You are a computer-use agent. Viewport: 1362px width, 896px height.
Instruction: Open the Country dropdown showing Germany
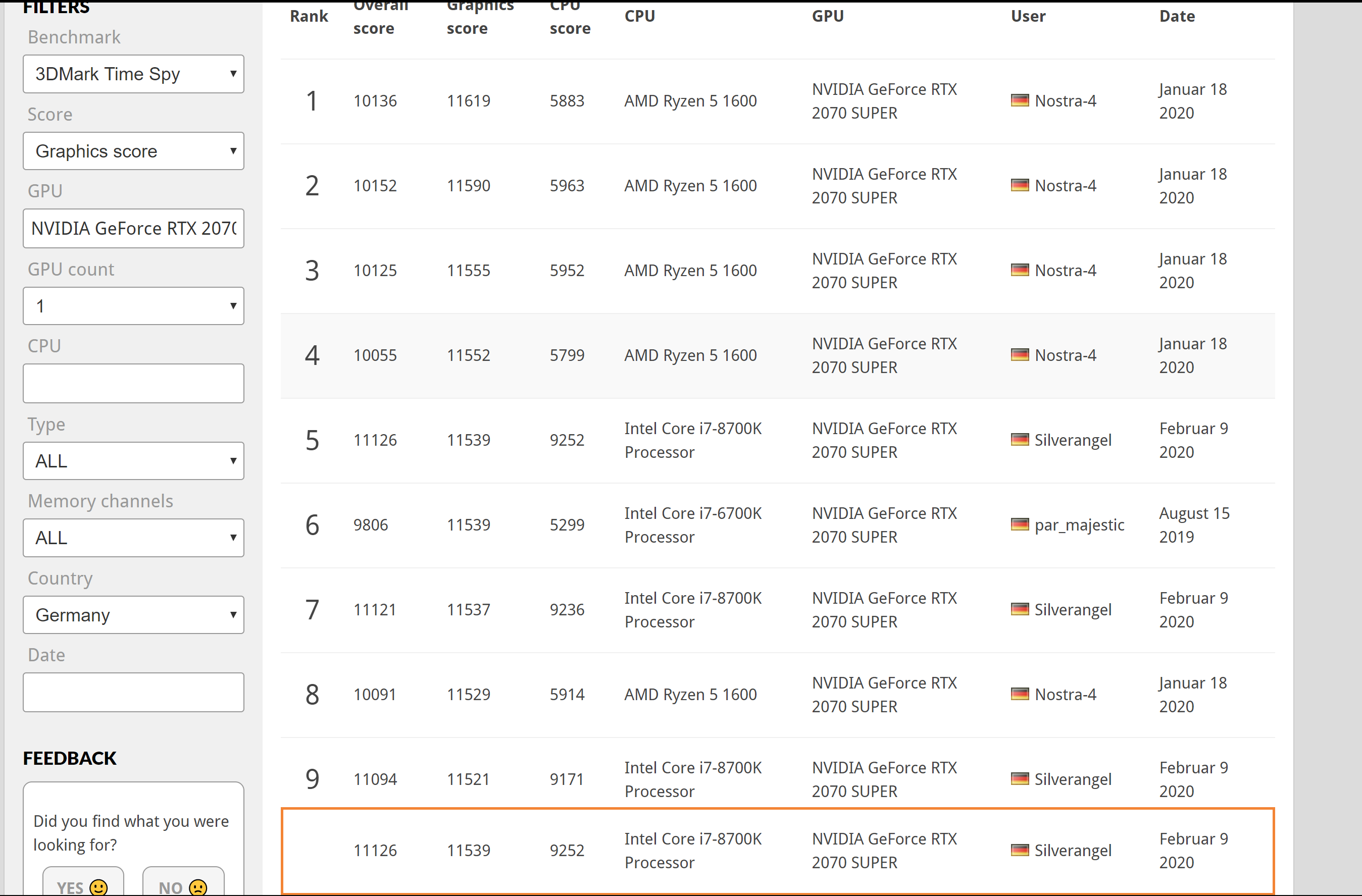(x=133, y=615)
